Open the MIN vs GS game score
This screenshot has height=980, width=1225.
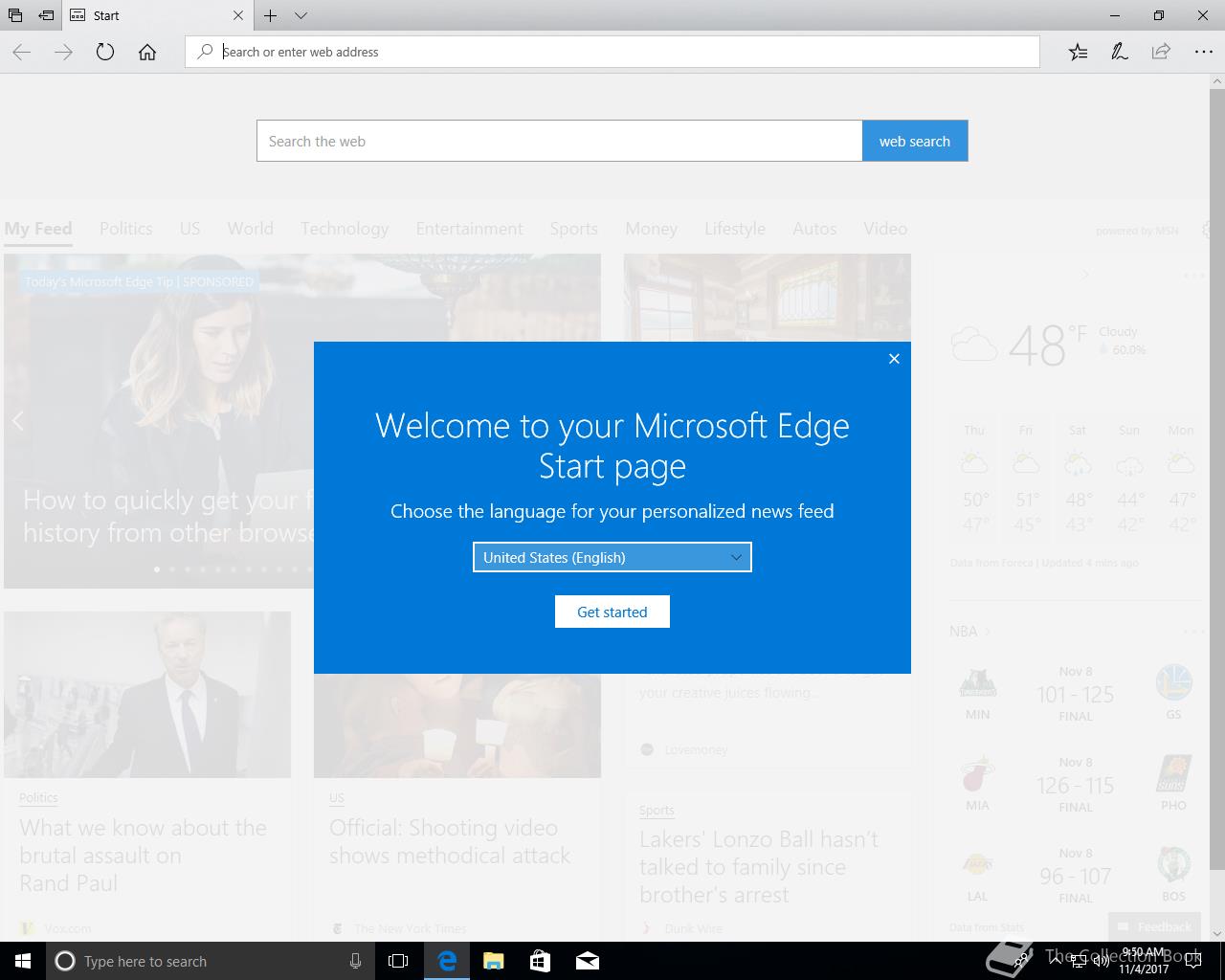(x=1076, y=695)
